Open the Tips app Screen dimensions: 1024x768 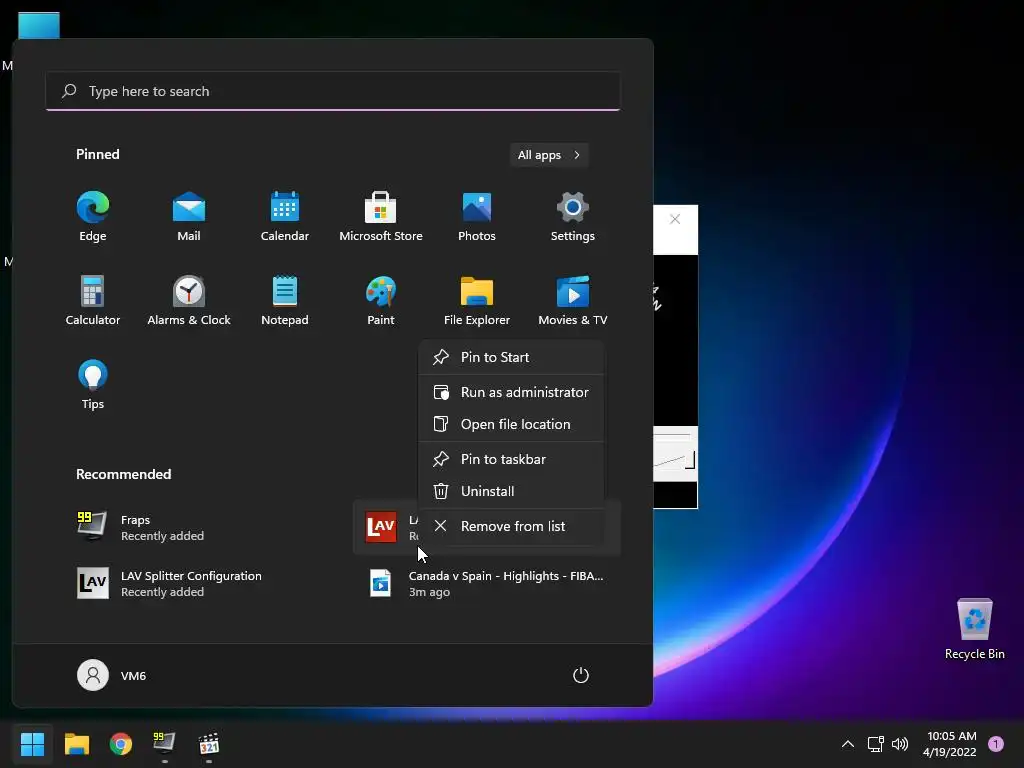tap(93, 385)
